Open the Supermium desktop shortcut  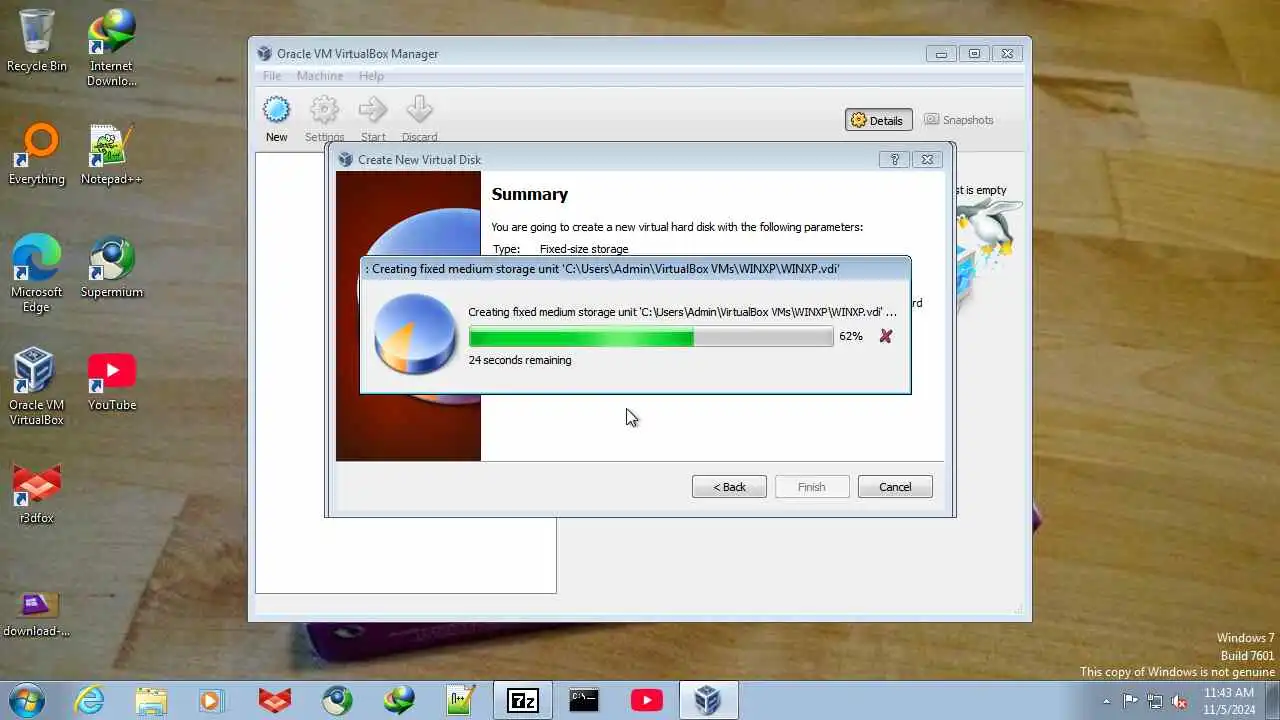(111, 268)
